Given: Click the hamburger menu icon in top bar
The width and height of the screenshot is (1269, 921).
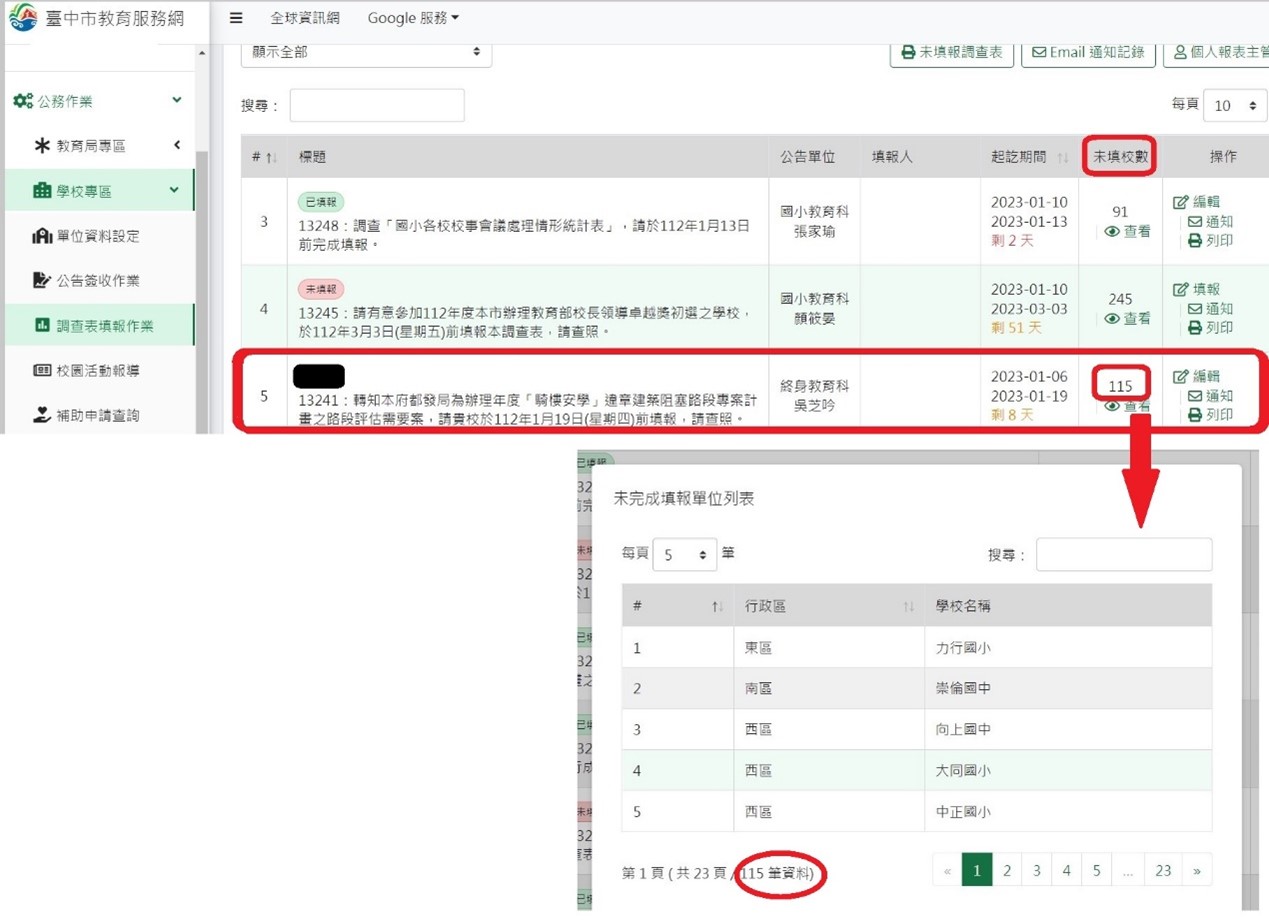Looking at the screenshot, I should (236, 18).
